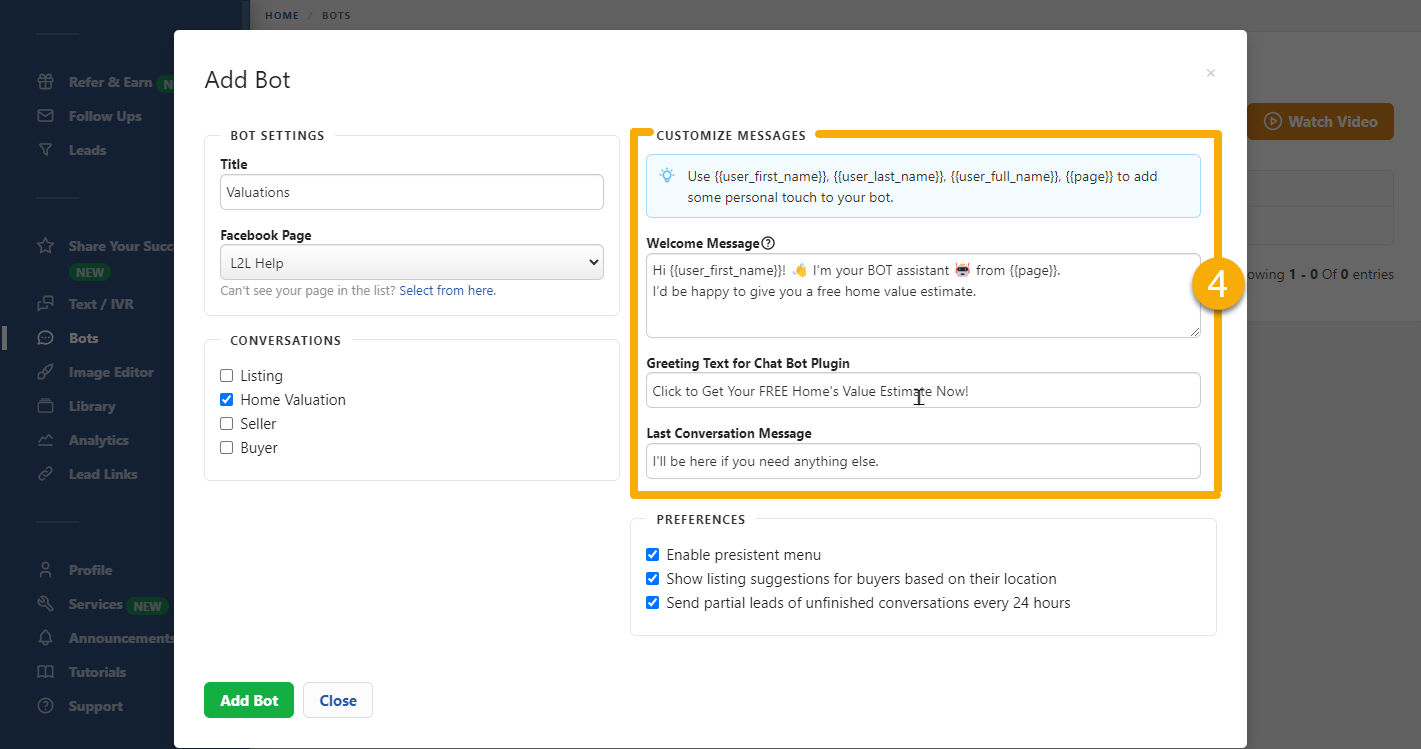Screen dimensions: 1421x749
Task: Click the Select from here link
Action: click(x=447, y=291)
